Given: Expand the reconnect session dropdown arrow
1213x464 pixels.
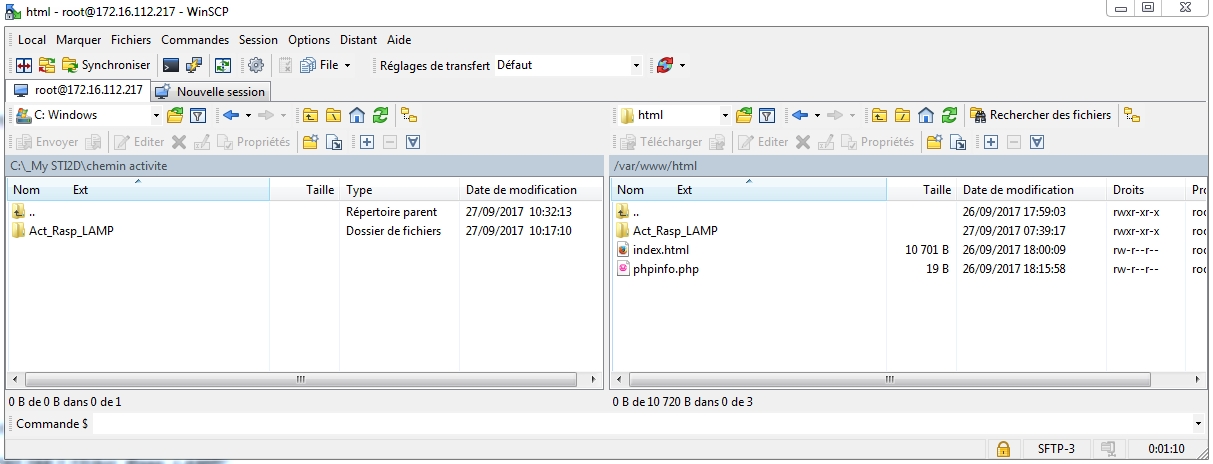Looking at the screenshot, I should 682,65.
